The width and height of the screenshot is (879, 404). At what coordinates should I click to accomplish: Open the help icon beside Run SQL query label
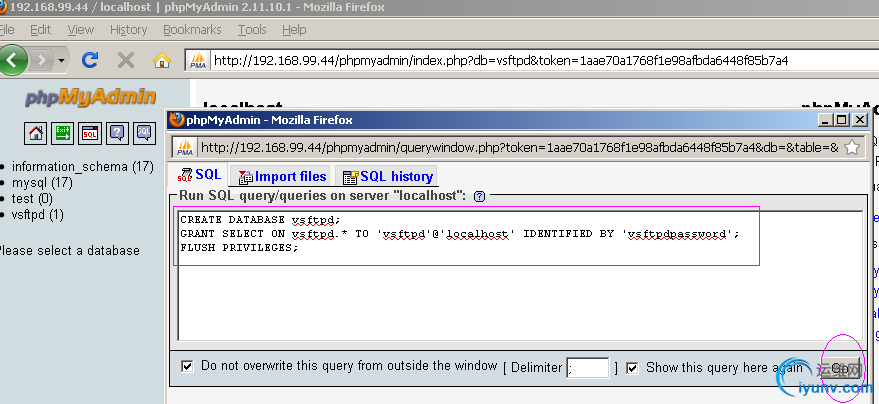click(479, 196)
